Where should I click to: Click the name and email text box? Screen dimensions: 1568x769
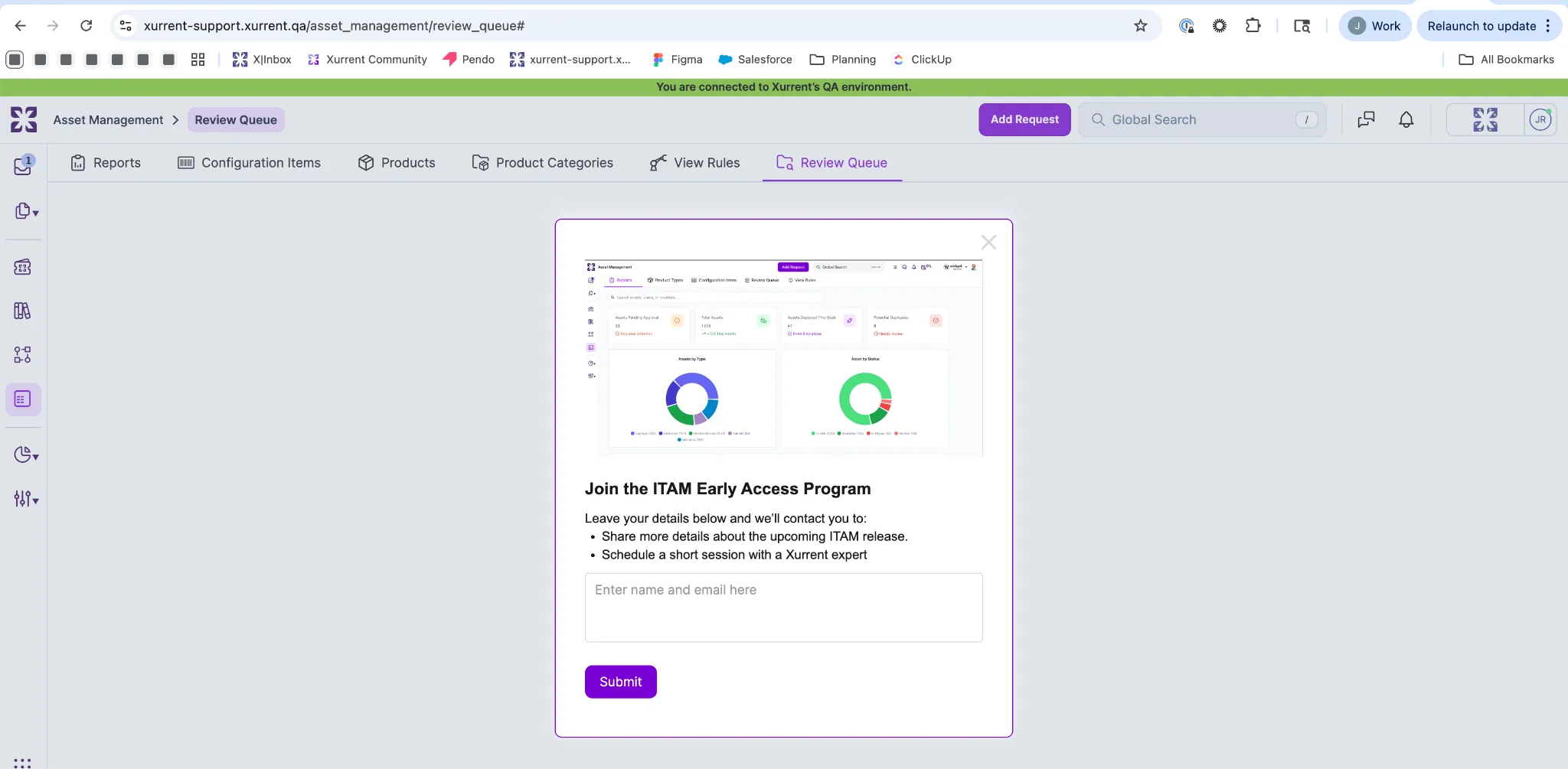click(x=783, y=608)
